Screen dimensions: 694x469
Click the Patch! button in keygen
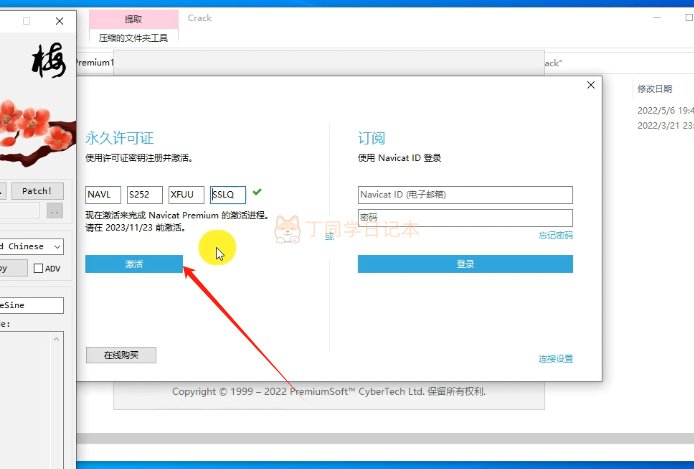(37, 191)
